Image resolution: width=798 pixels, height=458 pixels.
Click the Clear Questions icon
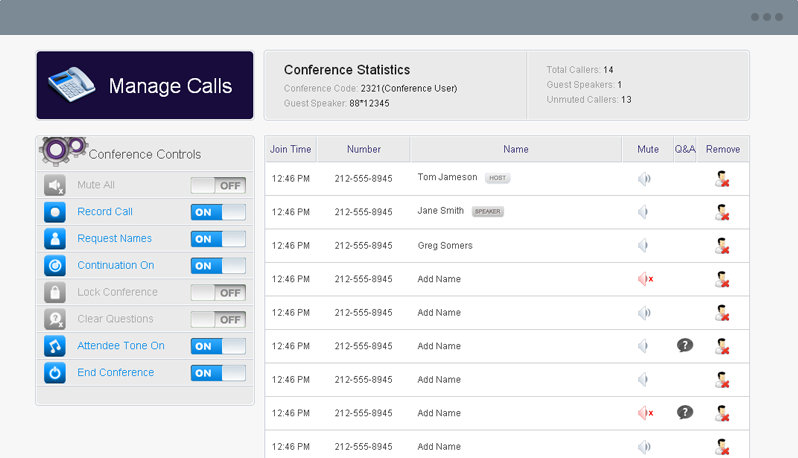(x=54, y=319)
